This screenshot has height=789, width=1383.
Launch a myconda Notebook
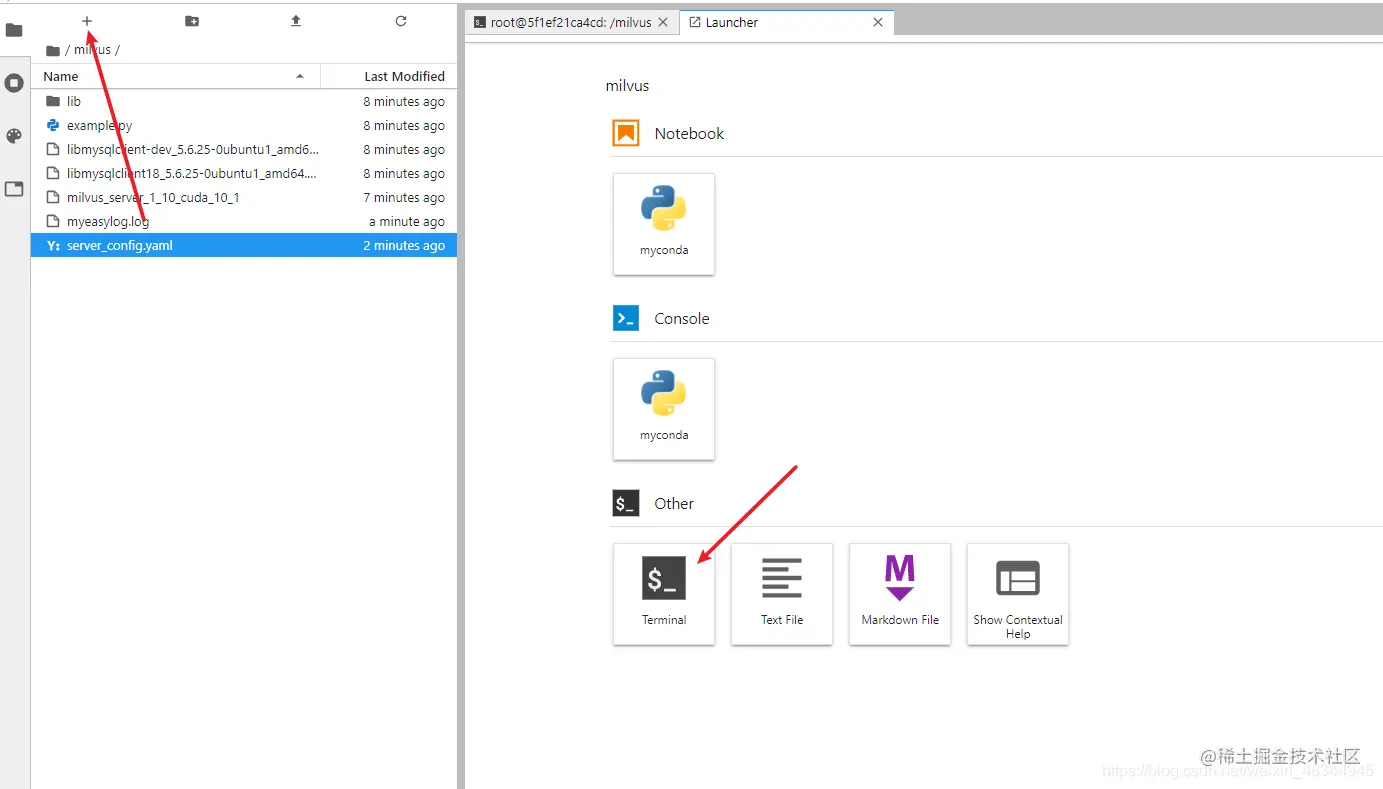(x=664, y=224)
